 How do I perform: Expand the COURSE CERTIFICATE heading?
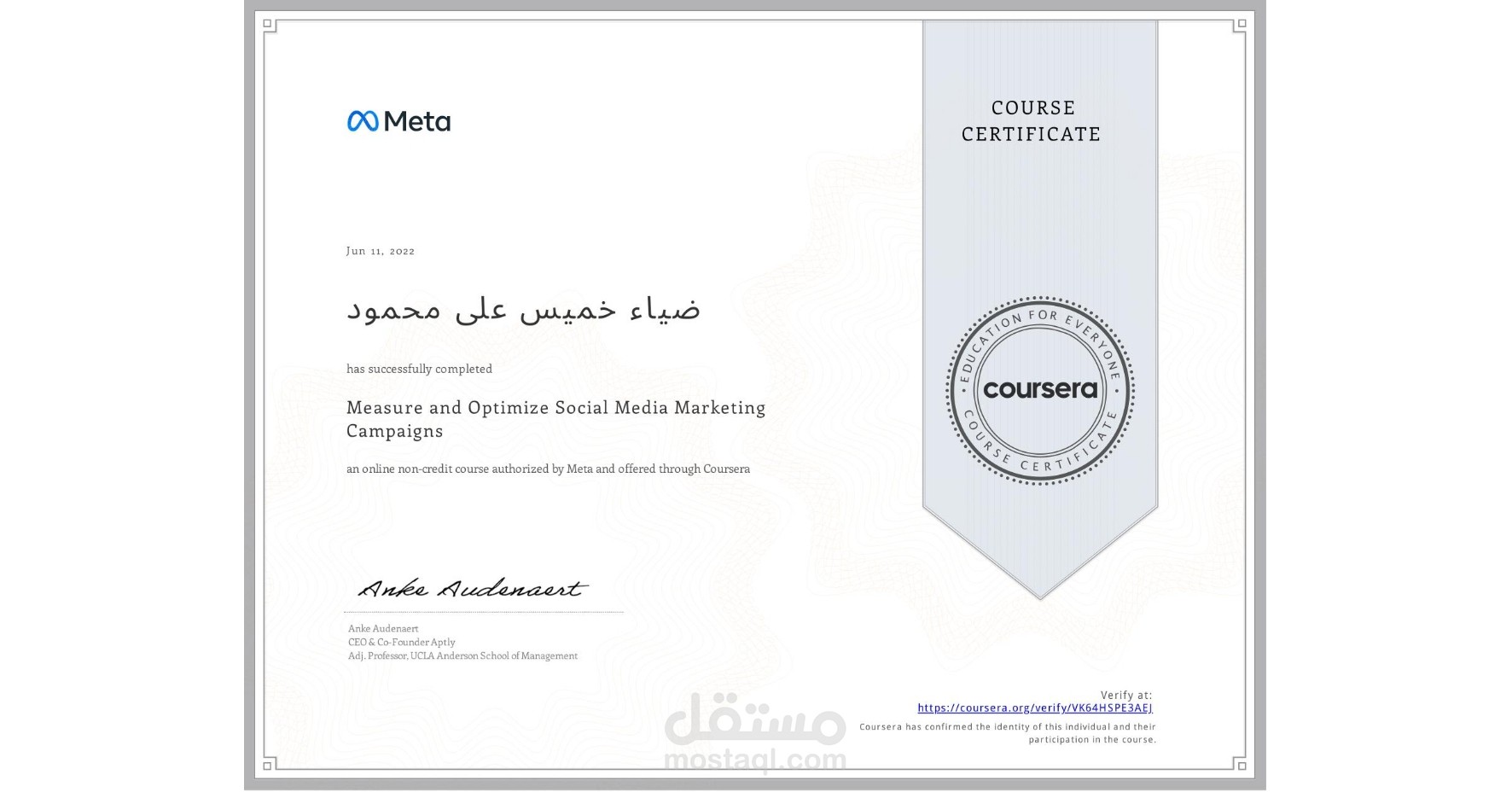click(1030, 121)
